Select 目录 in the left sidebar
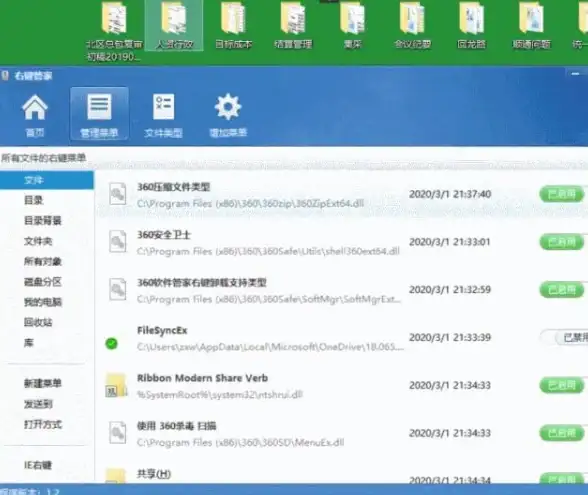The width and height of the screenshot is (588, 495). coord(34,200)
